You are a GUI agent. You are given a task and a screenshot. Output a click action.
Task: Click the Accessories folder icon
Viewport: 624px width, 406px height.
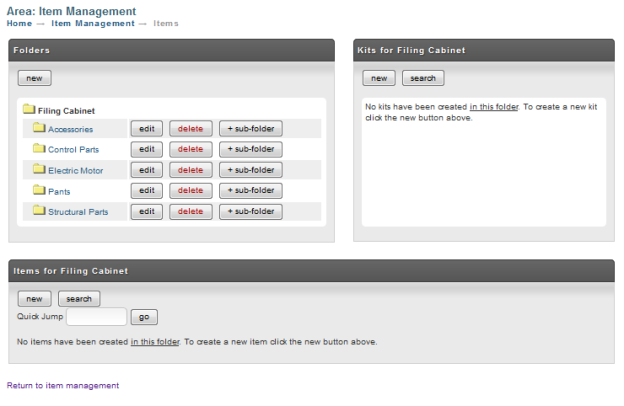pyautogui.click(x=39, y=127)
